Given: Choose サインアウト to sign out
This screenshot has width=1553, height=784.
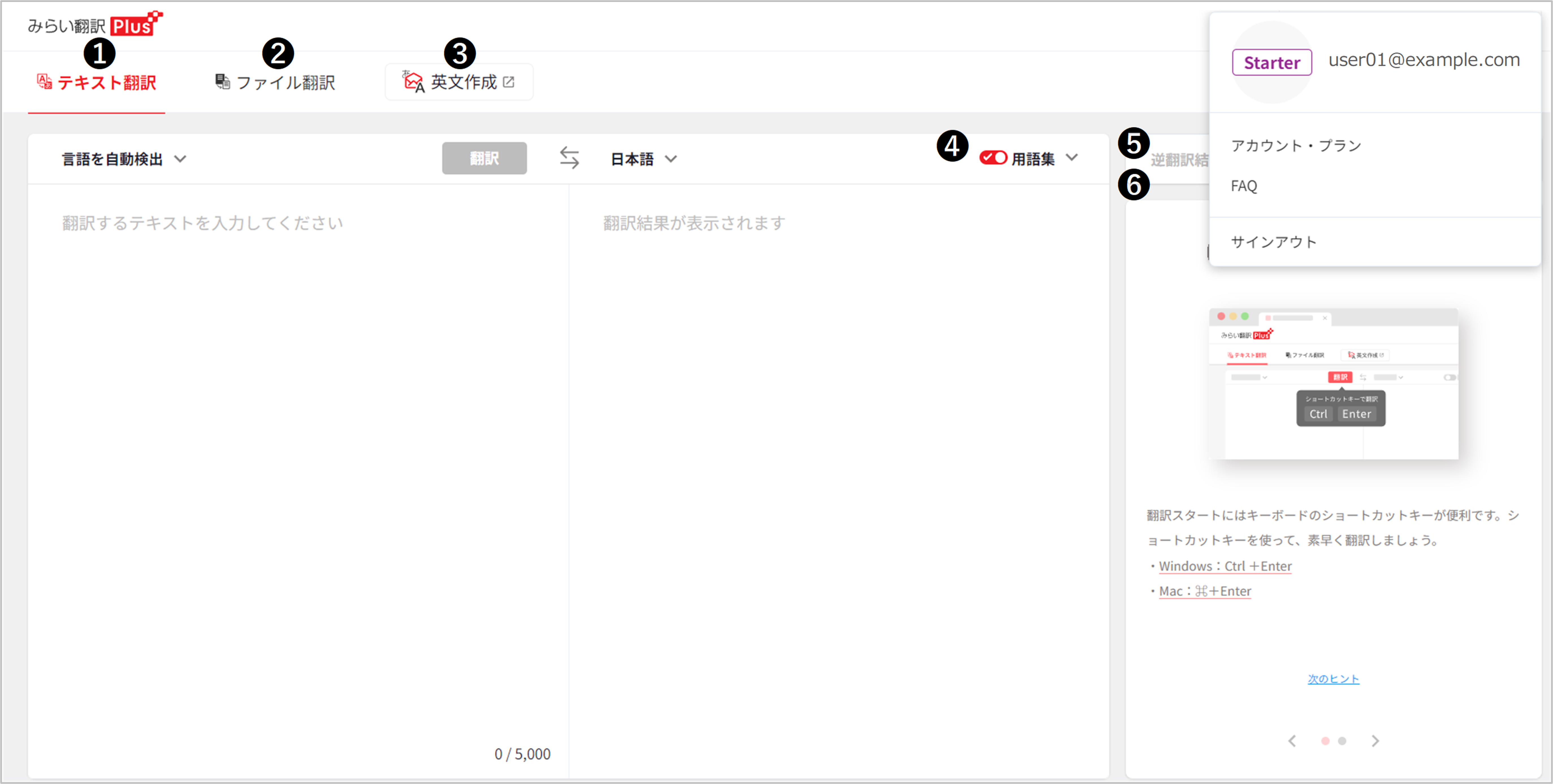Looking at the screenshot, I should coord(1274,242).
